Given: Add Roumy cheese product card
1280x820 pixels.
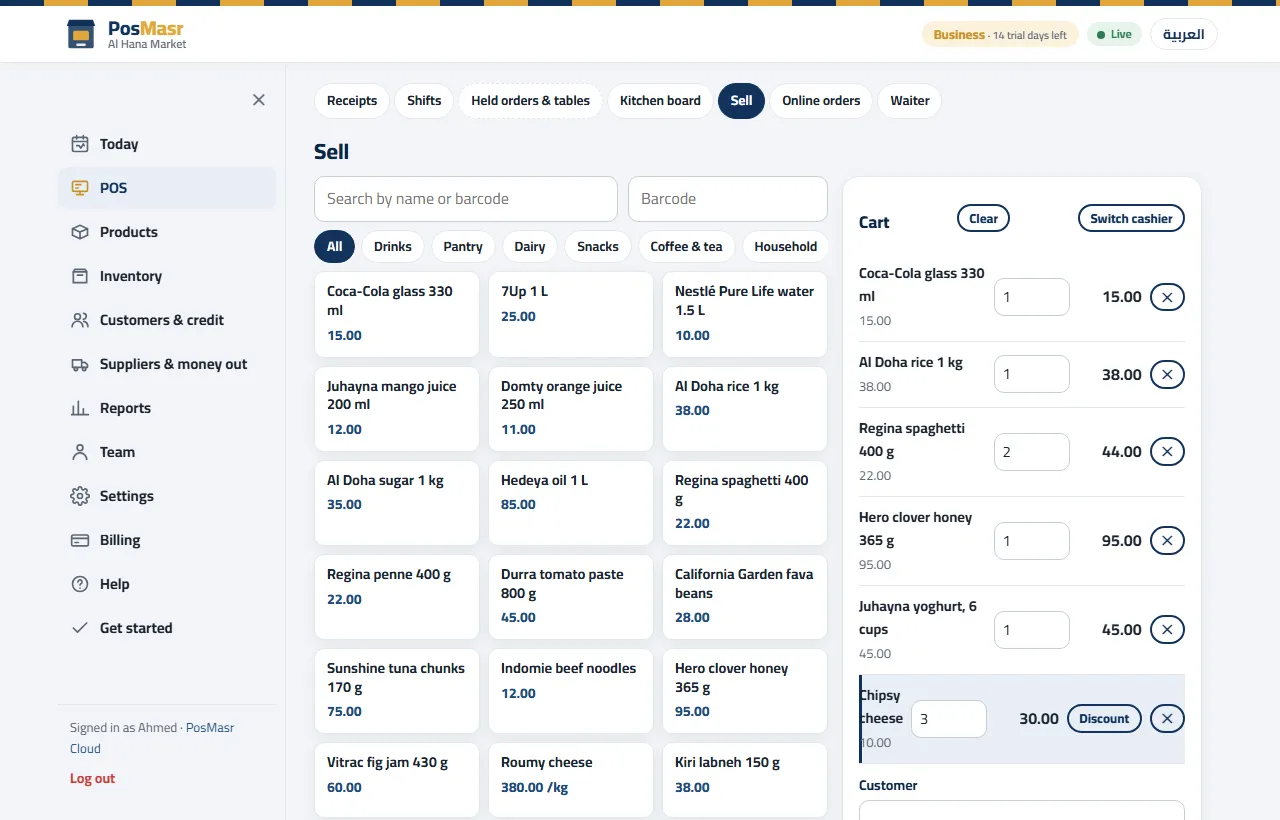Looking at the screenshot, I should point(571,781).
